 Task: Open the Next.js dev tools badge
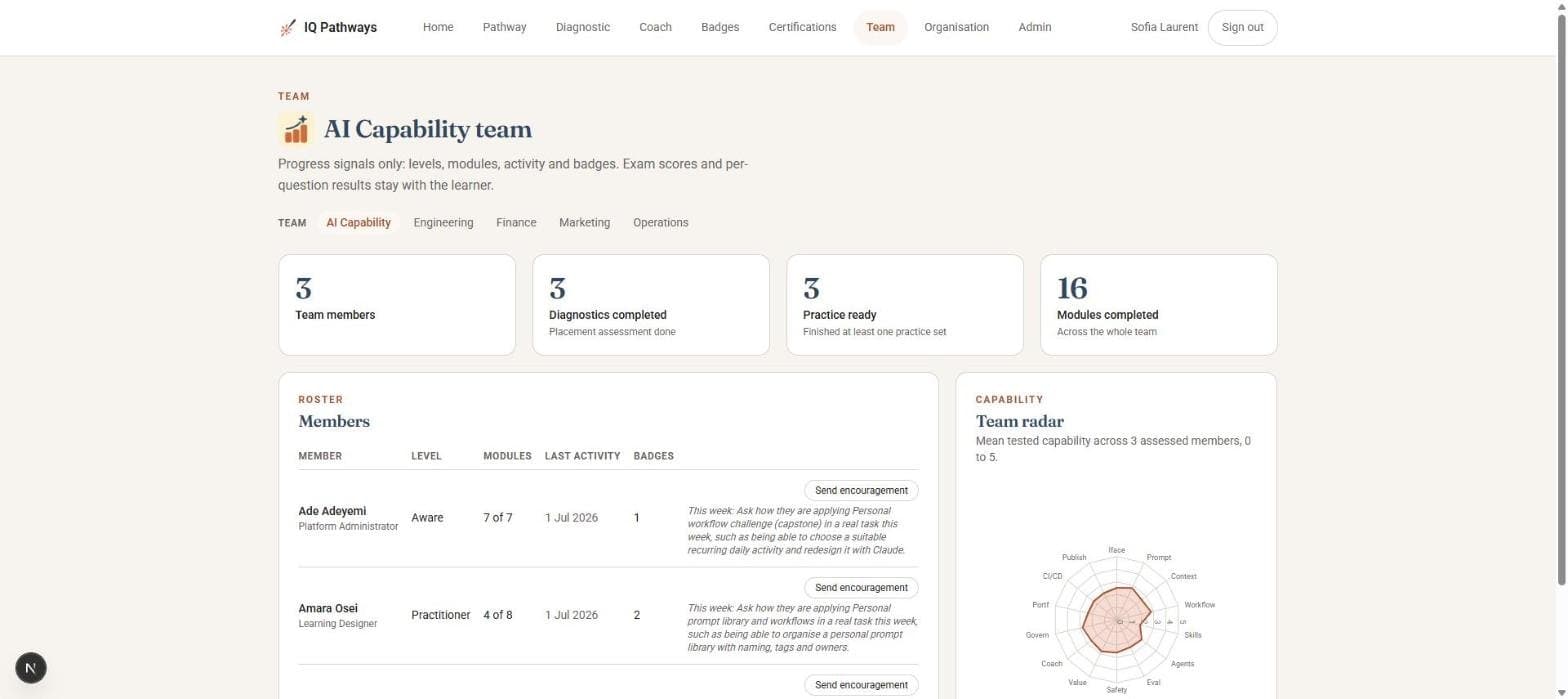pos(31,668)
